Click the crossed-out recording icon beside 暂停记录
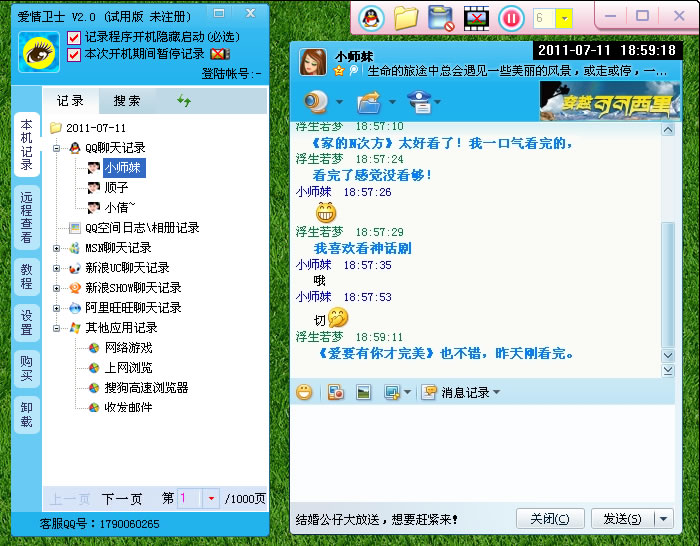700x546 pixels. point(220,54)
